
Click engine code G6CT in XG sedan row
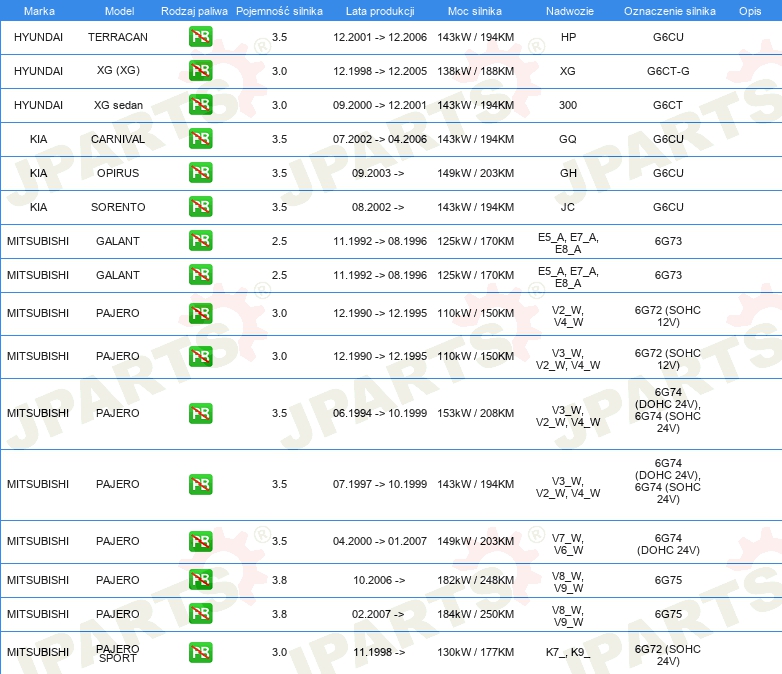(x=668, y=105)
